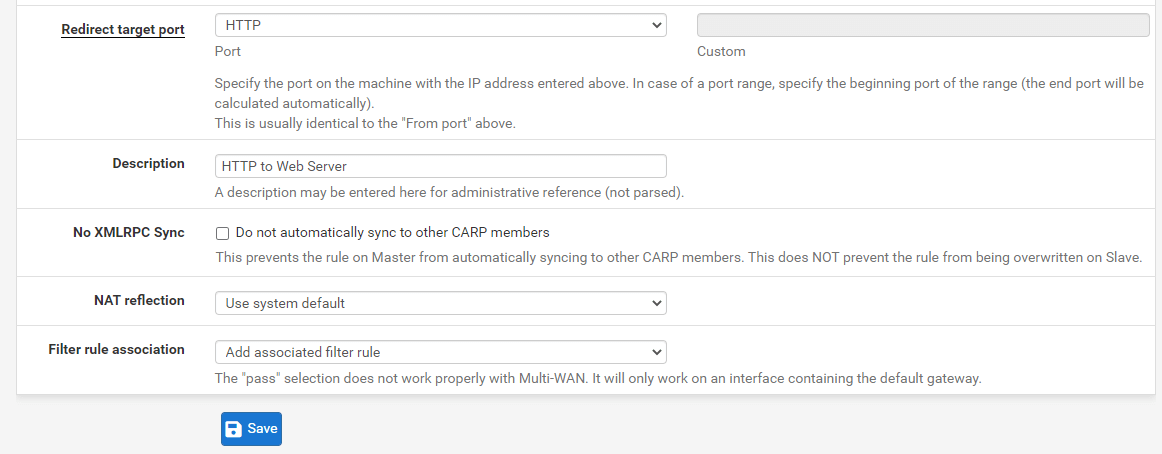Click the Port caption under the dropdown

tap(228, 52)
